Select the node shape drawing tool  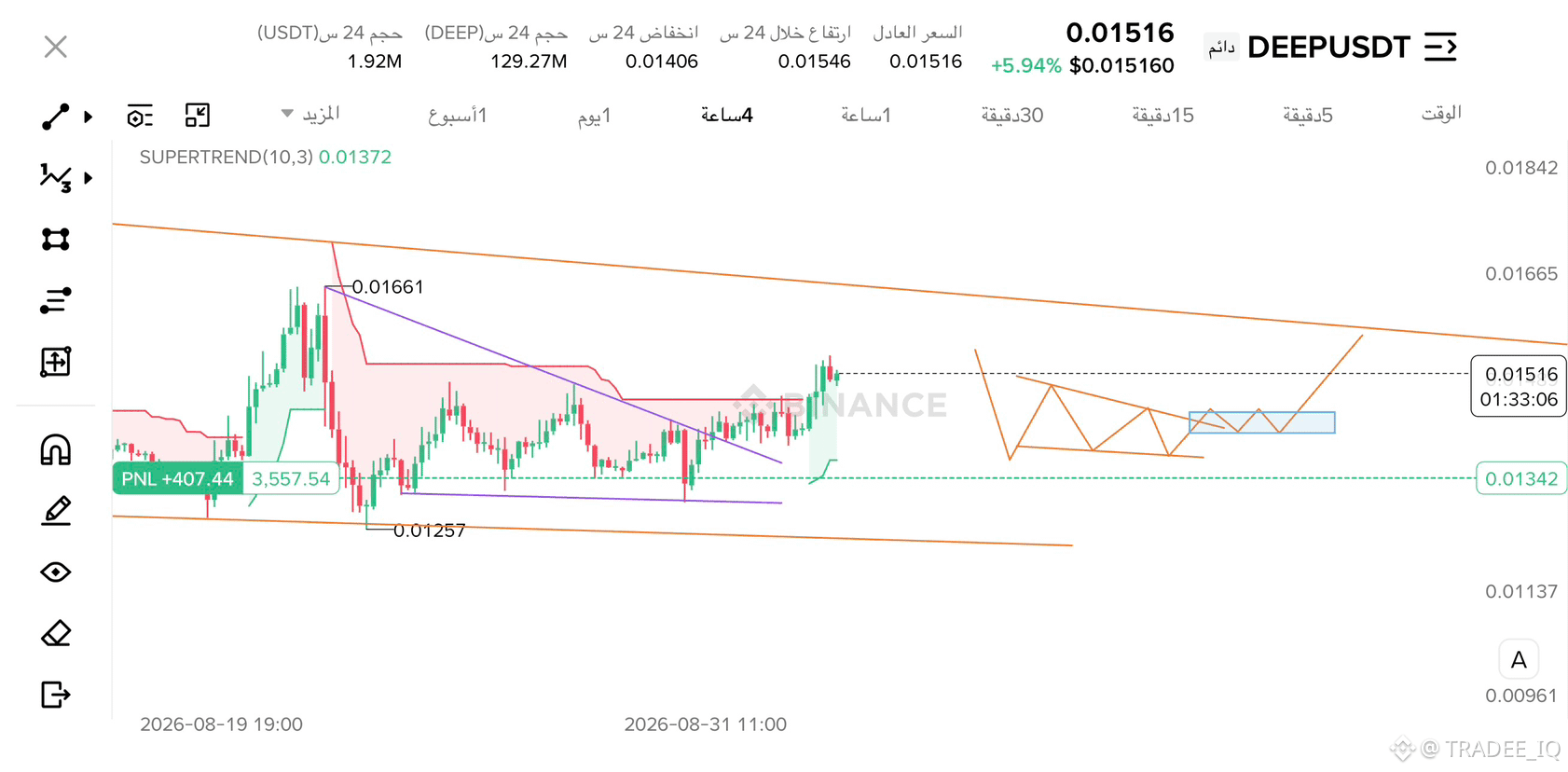click(55, 239)
